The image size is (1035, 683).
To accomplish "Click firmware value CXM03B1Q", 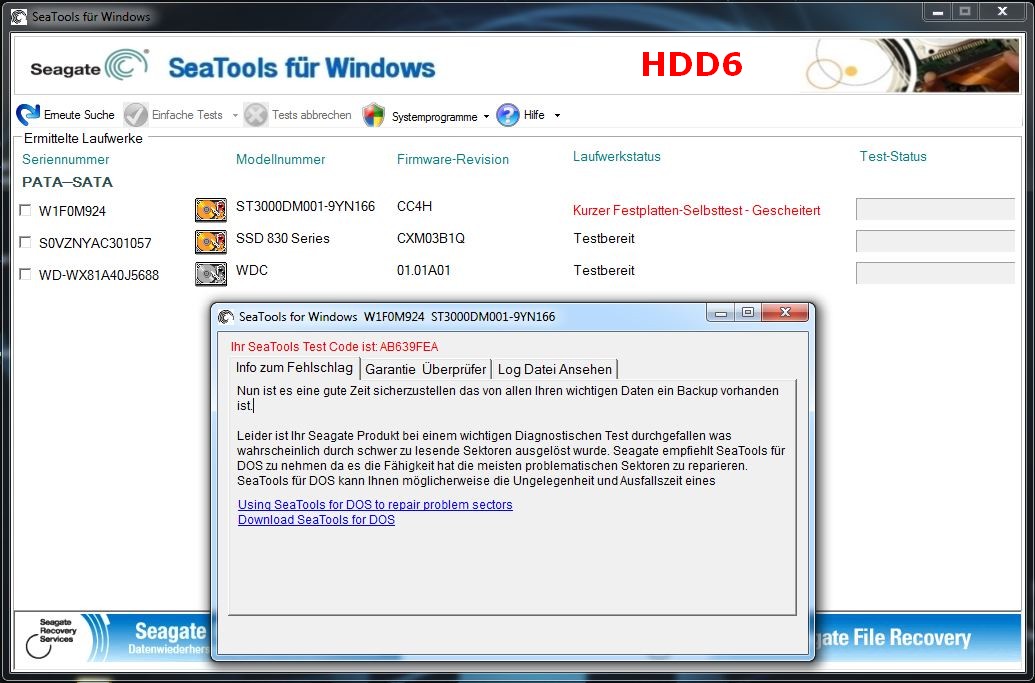I will [430, 238].
